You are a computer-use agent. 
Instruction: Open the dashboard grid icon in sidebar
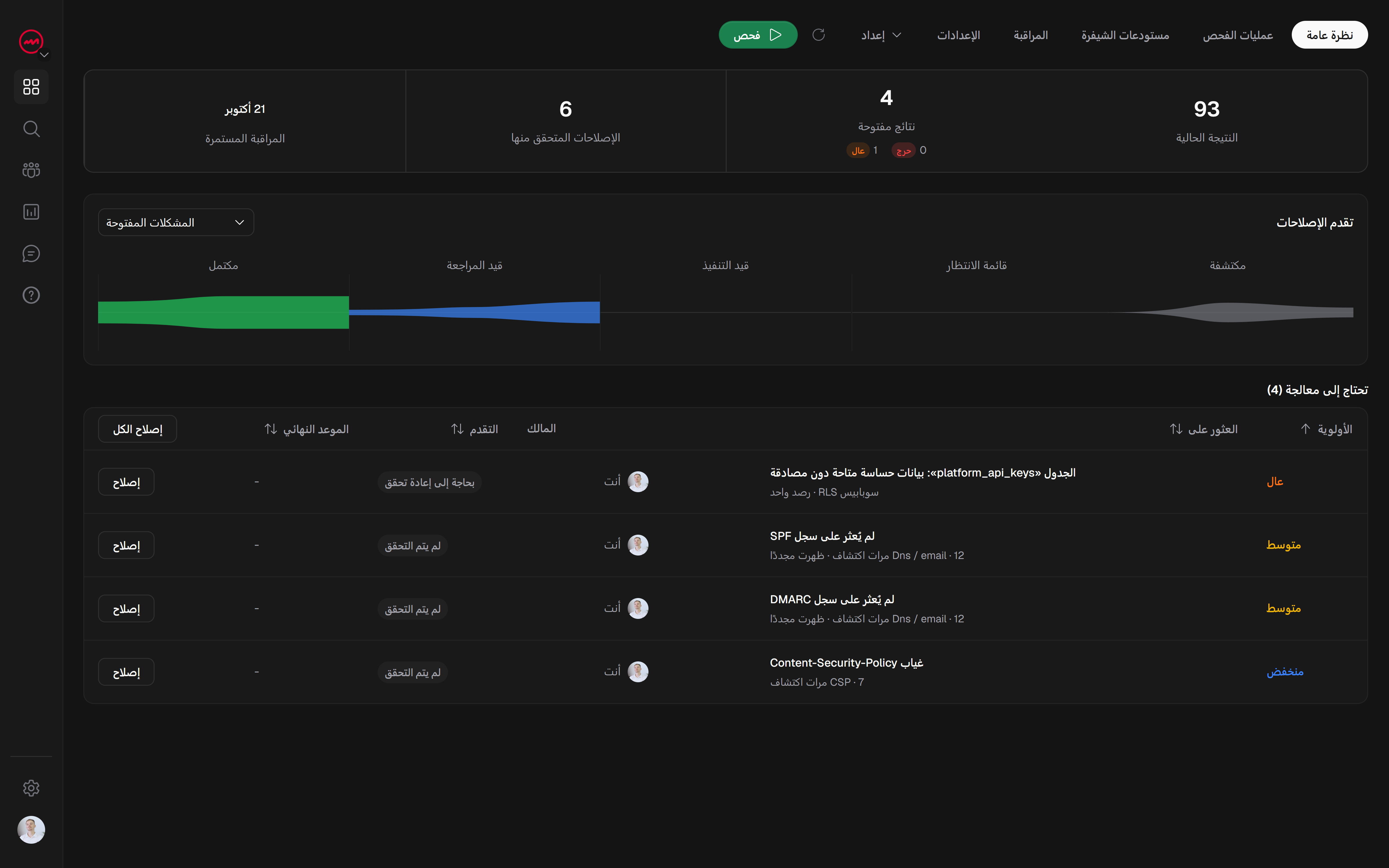(x=31, y=87)
